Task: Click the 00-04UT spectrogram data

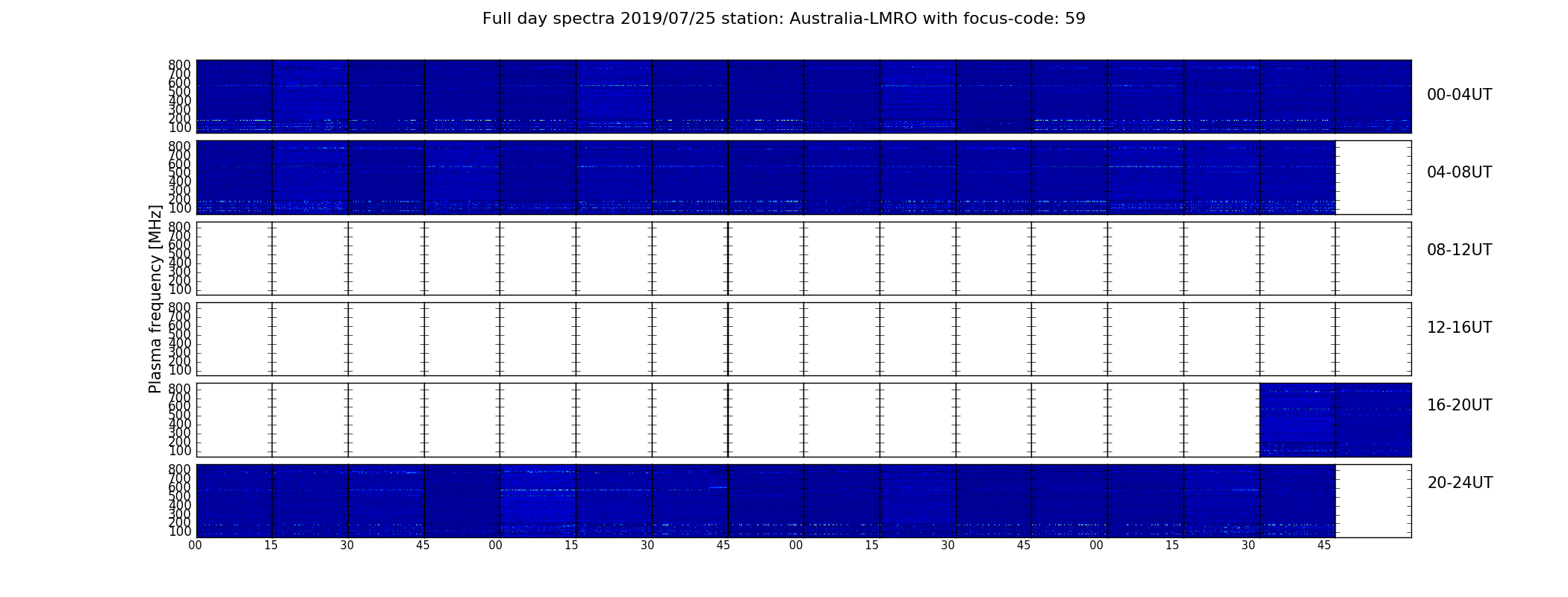Action: [x=803, y=96]
